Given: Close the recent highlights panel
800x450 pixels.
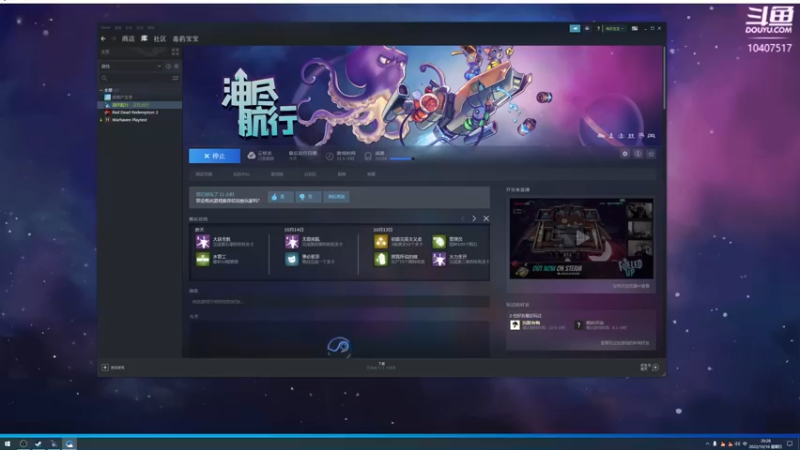Looking at the screenshot, I should click(486, 218).
